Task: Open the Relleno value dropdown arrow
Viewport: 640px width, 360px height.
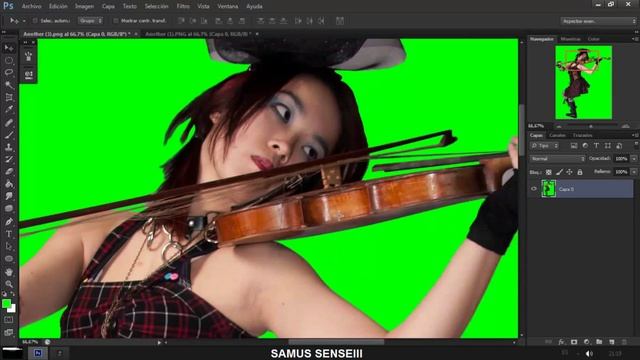Action: (634, 172)
